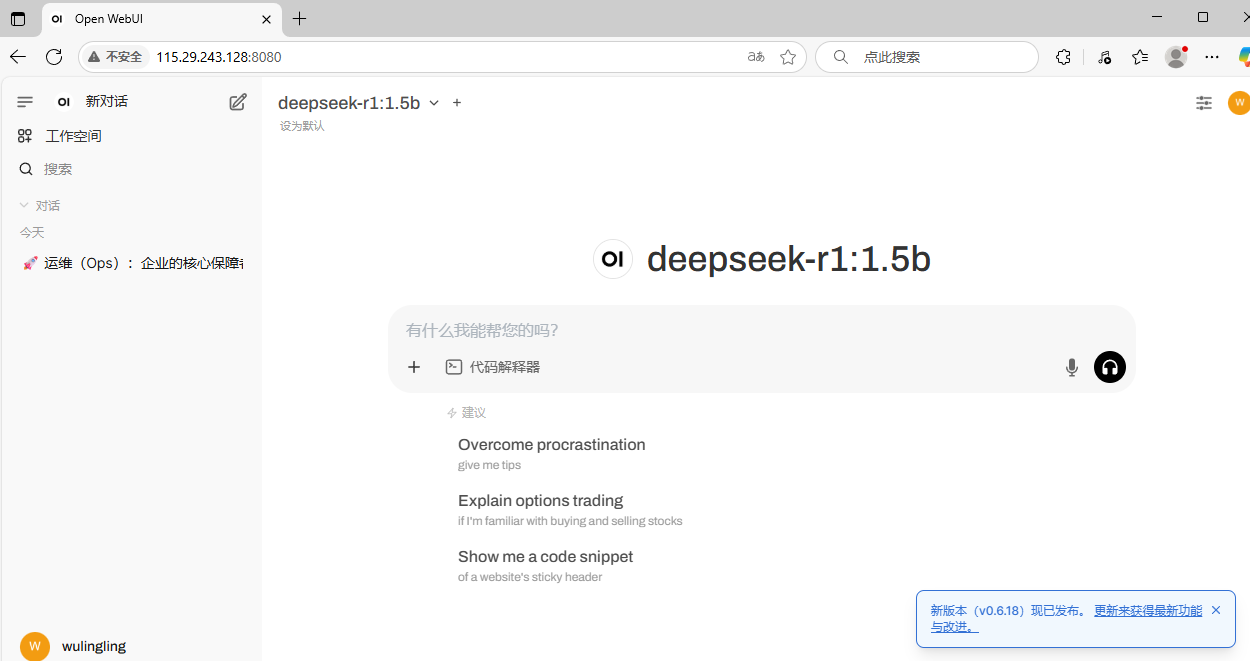Open browser extensions puzzle icon
Screen dimensions: 1250x661
(x=1063, y=57)
